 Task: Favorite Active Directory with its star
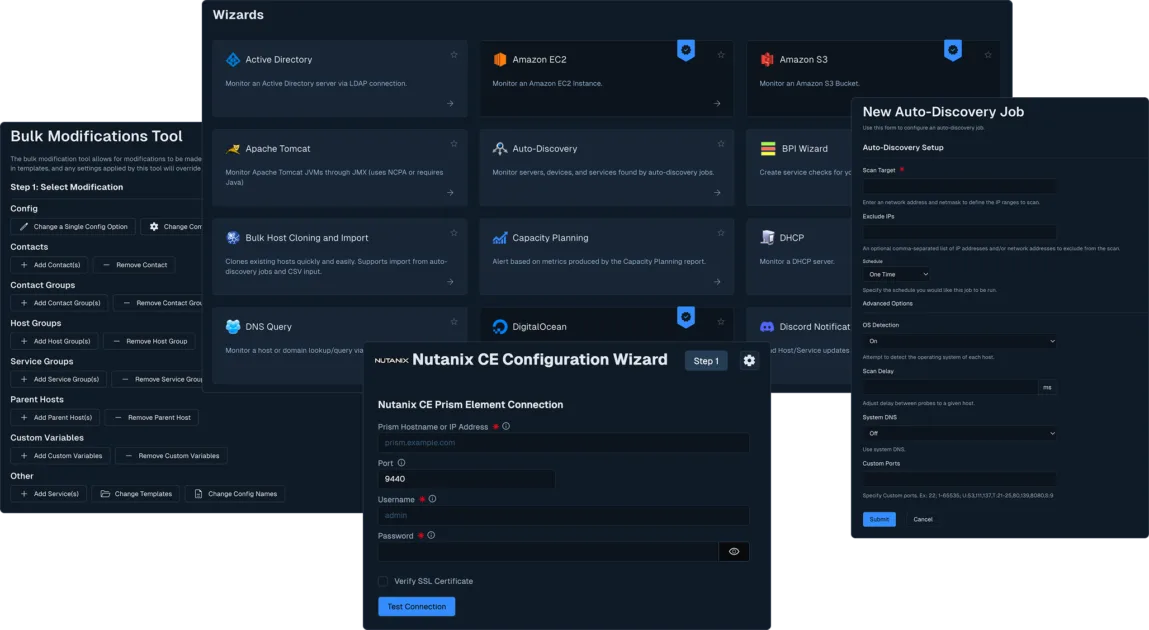click(454, 55)
